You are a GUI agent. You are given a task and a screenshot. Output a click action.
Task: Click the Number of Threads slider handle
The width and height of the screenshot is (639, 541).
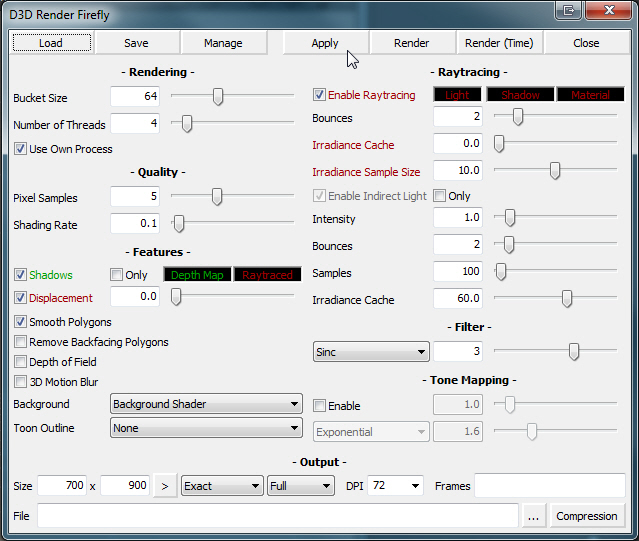(187, 123)
